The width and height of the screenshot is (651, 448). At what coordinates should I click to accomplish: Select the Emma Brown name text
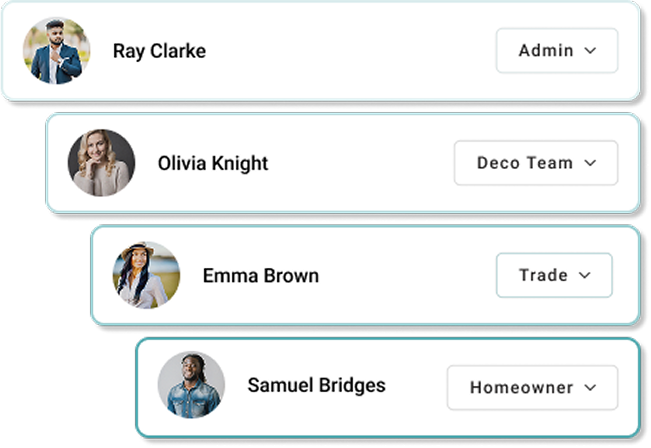[260, 275]
